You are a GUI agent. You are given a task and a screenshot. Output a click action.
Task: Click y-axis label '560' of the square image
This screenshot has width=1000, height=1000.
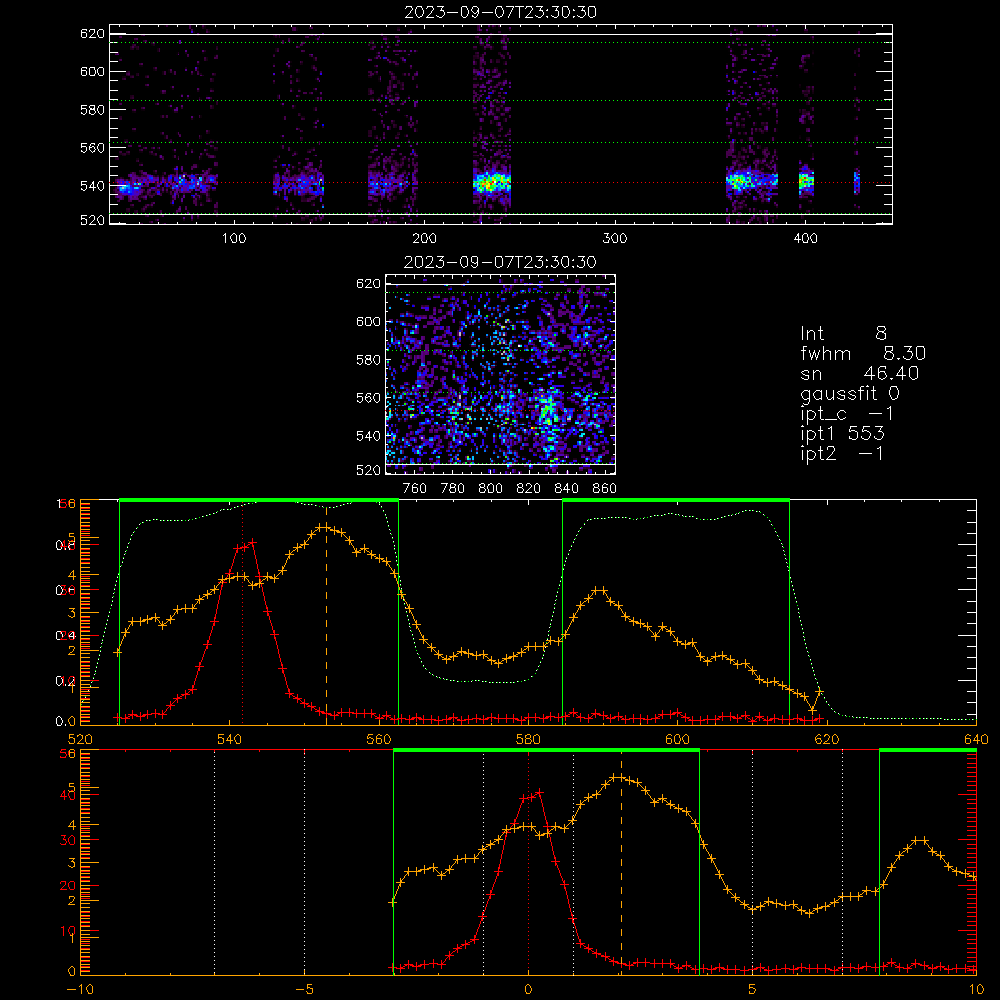[369, 398]
